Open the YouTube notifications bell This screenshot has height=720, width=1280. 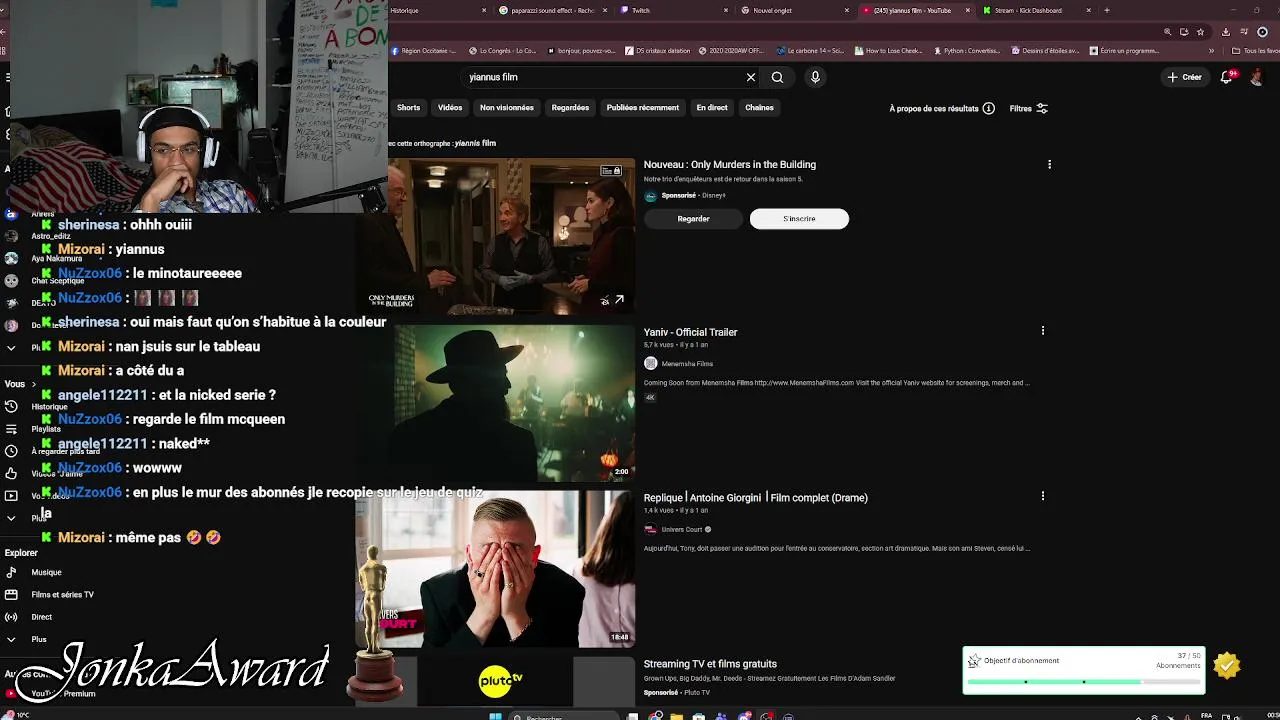click(1227, 77)
